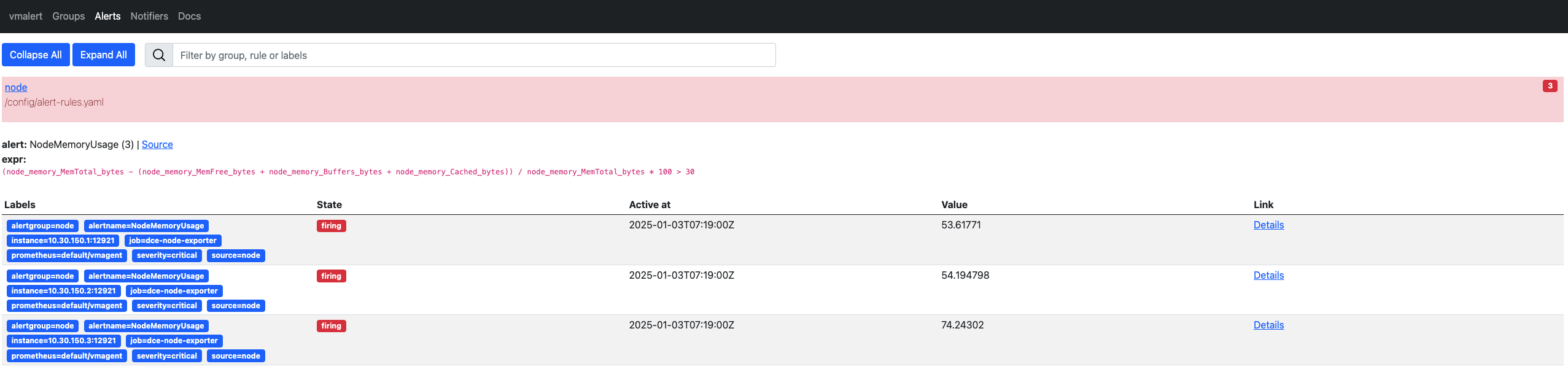1568x369 pixels.
Task: Click the search magnifier icon
Action: [158, 55]
